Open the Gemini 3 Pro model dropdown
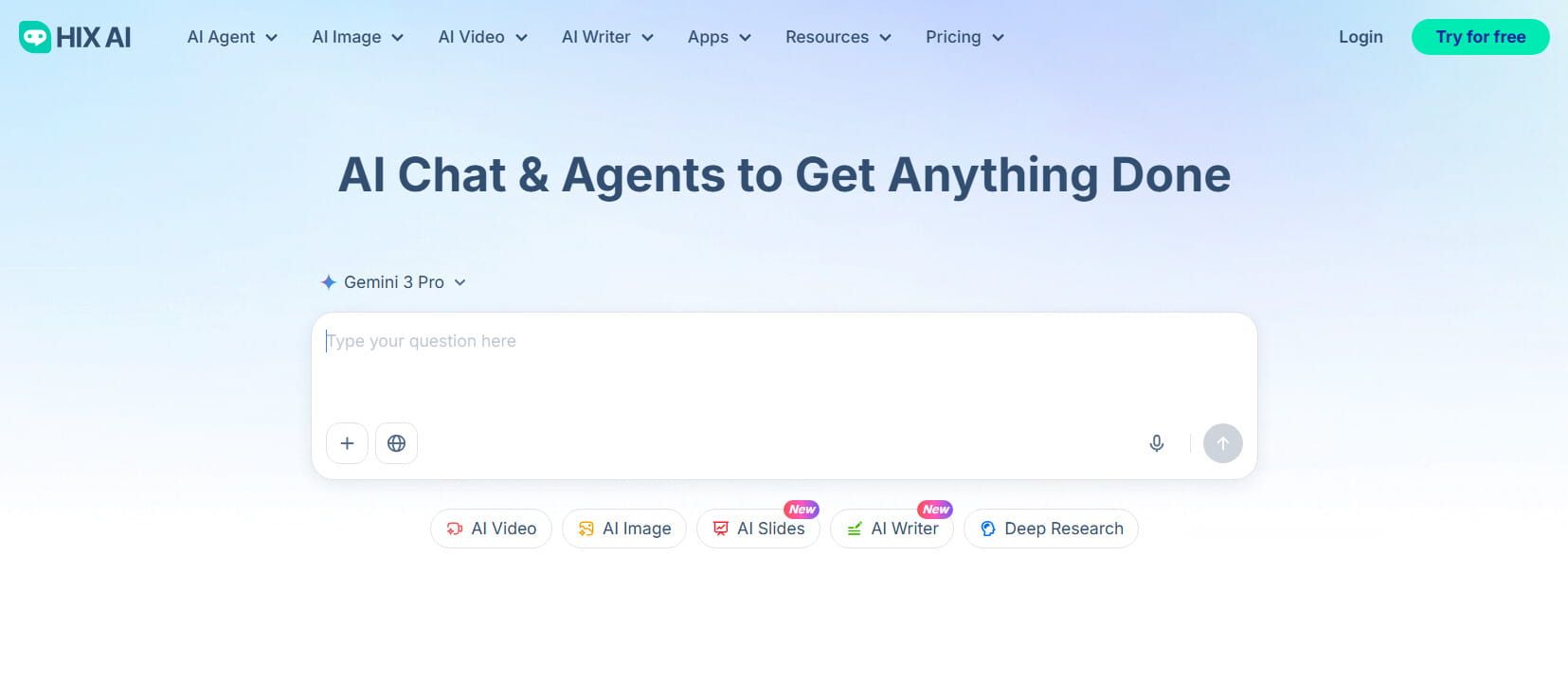This screenshot has height=700, width=1568. point(394,282)
